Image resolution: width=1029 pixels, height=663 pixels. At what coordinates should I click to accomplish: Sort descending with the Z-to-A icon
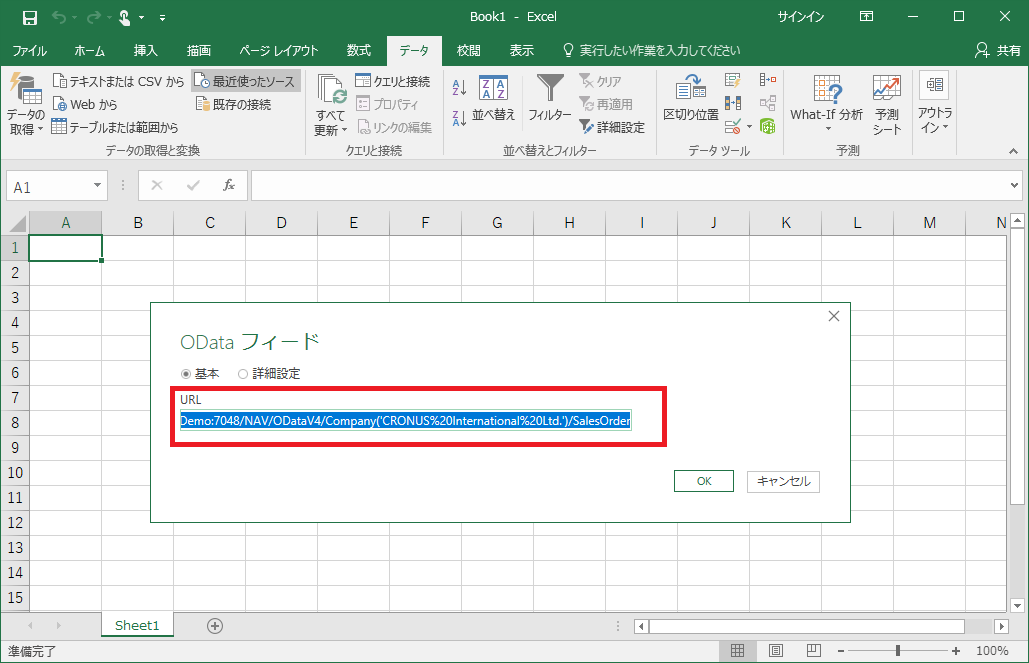point(459,118)
